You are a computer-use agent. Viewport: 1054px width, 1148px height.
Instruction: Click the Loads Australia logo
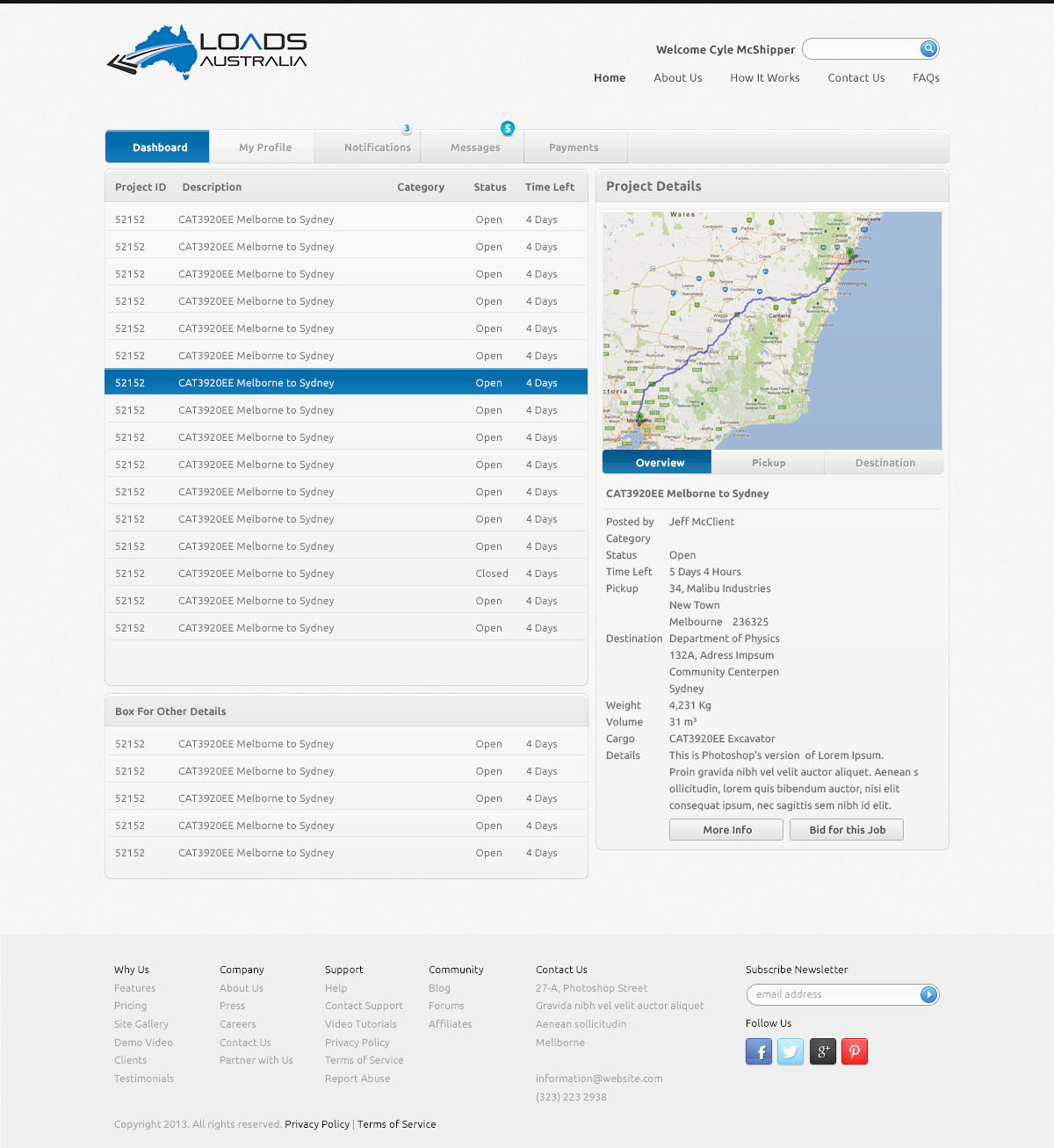[x=207, y=52]
